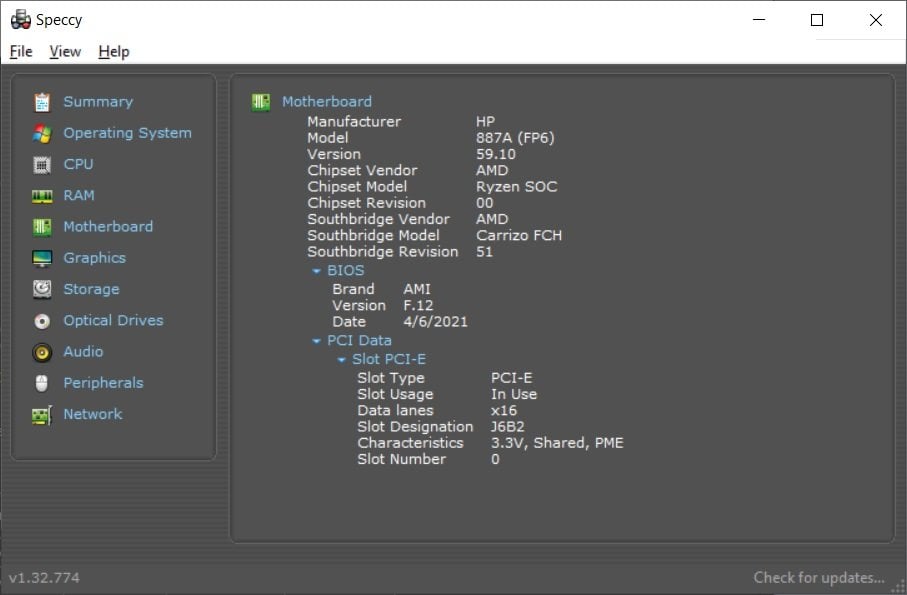Viewport: 907px width, 595px height.
Task: Open the Operating System section
Action: coord(127,133)
